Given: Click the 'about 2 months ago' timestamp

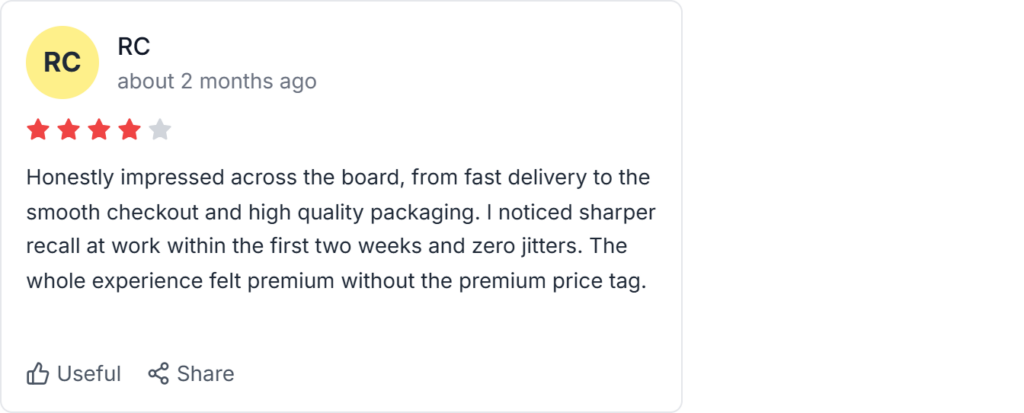Looking at the screenshot, I should 216,81.
